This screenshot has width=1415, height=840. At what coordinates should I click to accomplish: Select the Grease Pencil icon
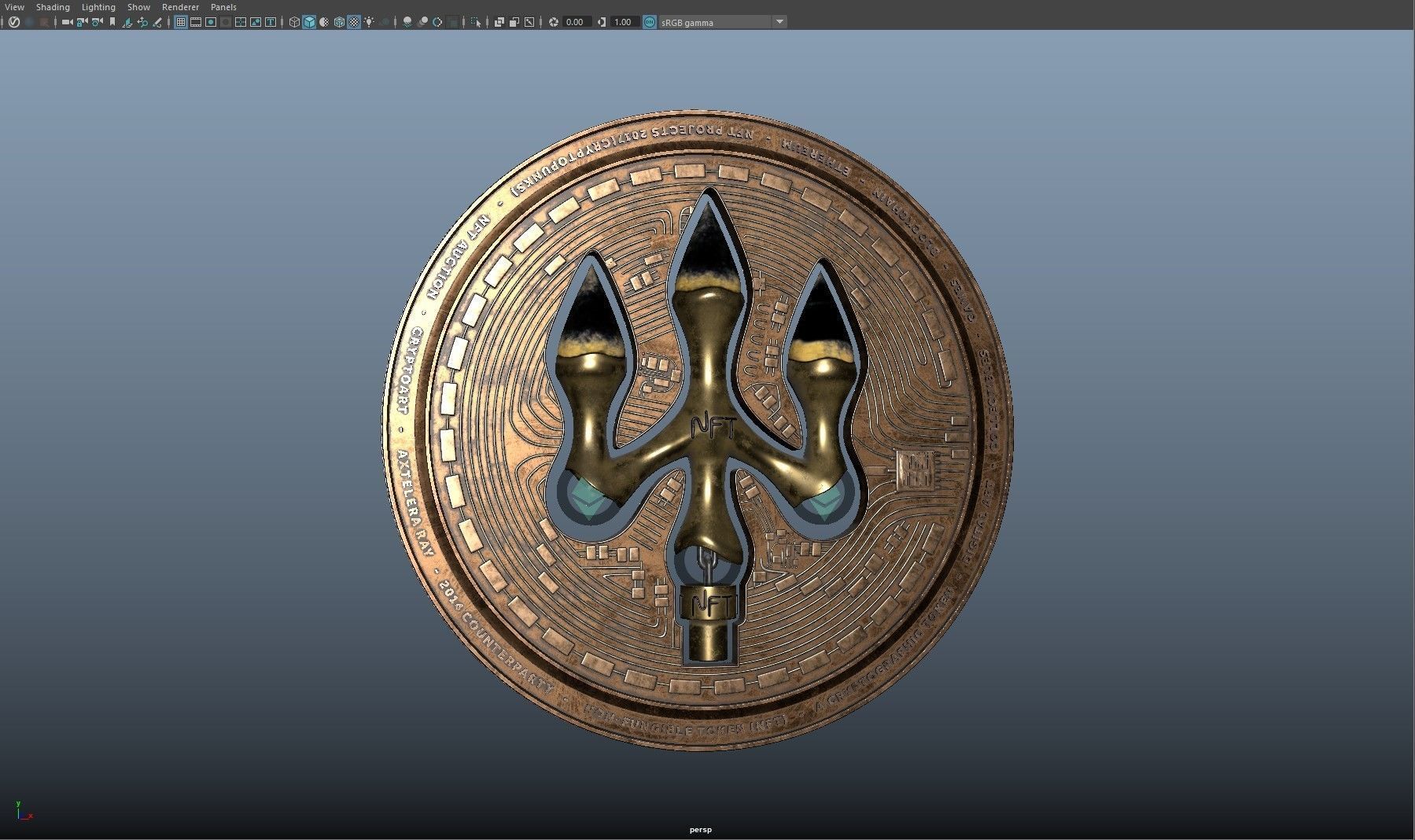157,22
